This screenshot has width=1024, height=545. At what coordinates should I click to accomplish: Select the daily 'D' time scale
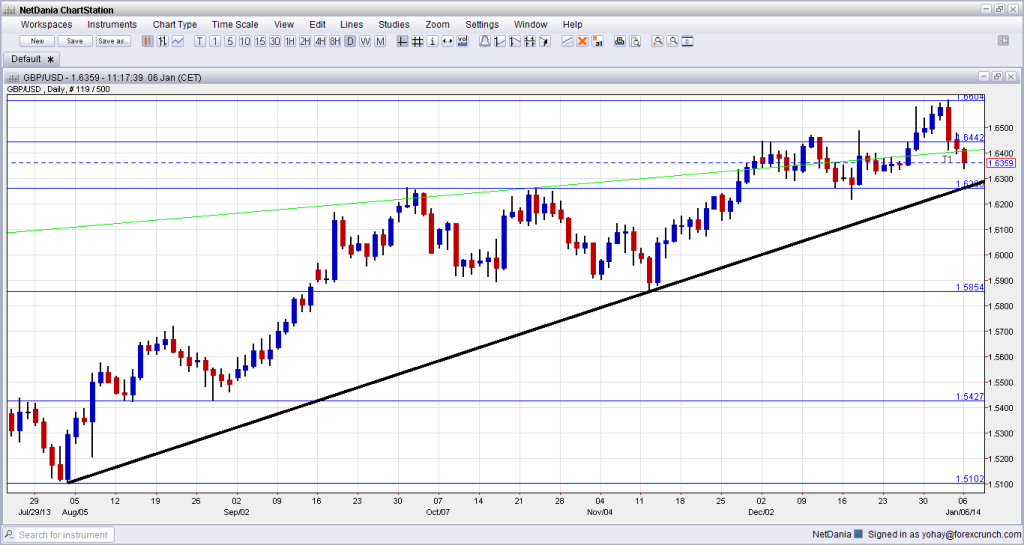click(x=350, y=41)
